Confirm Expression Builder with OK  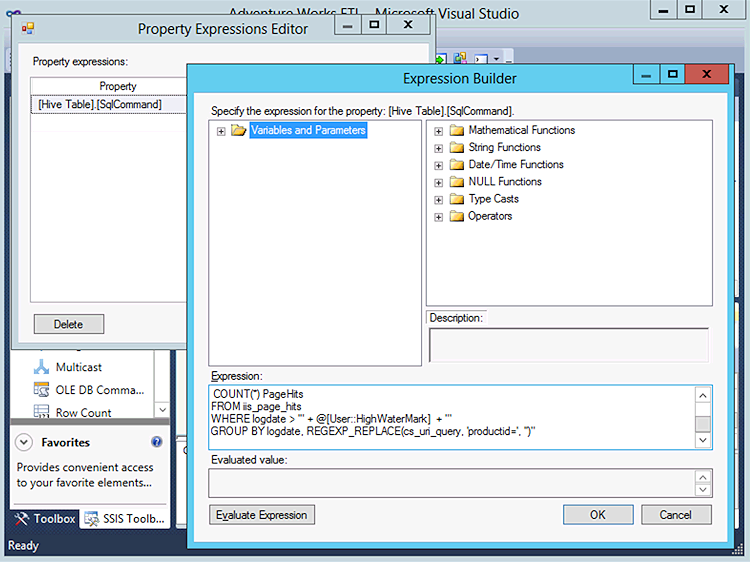point(598,515)
